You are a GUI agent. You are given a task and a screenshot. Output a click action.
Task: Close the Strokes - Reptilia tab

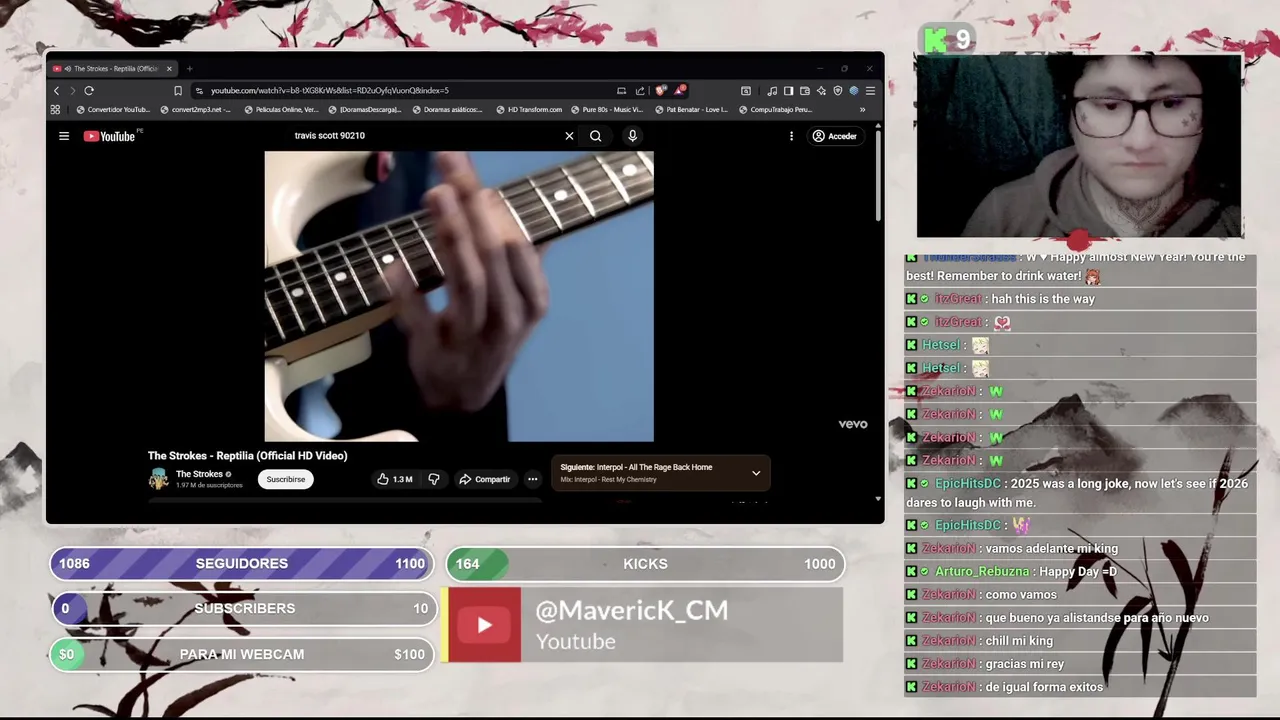169,69
